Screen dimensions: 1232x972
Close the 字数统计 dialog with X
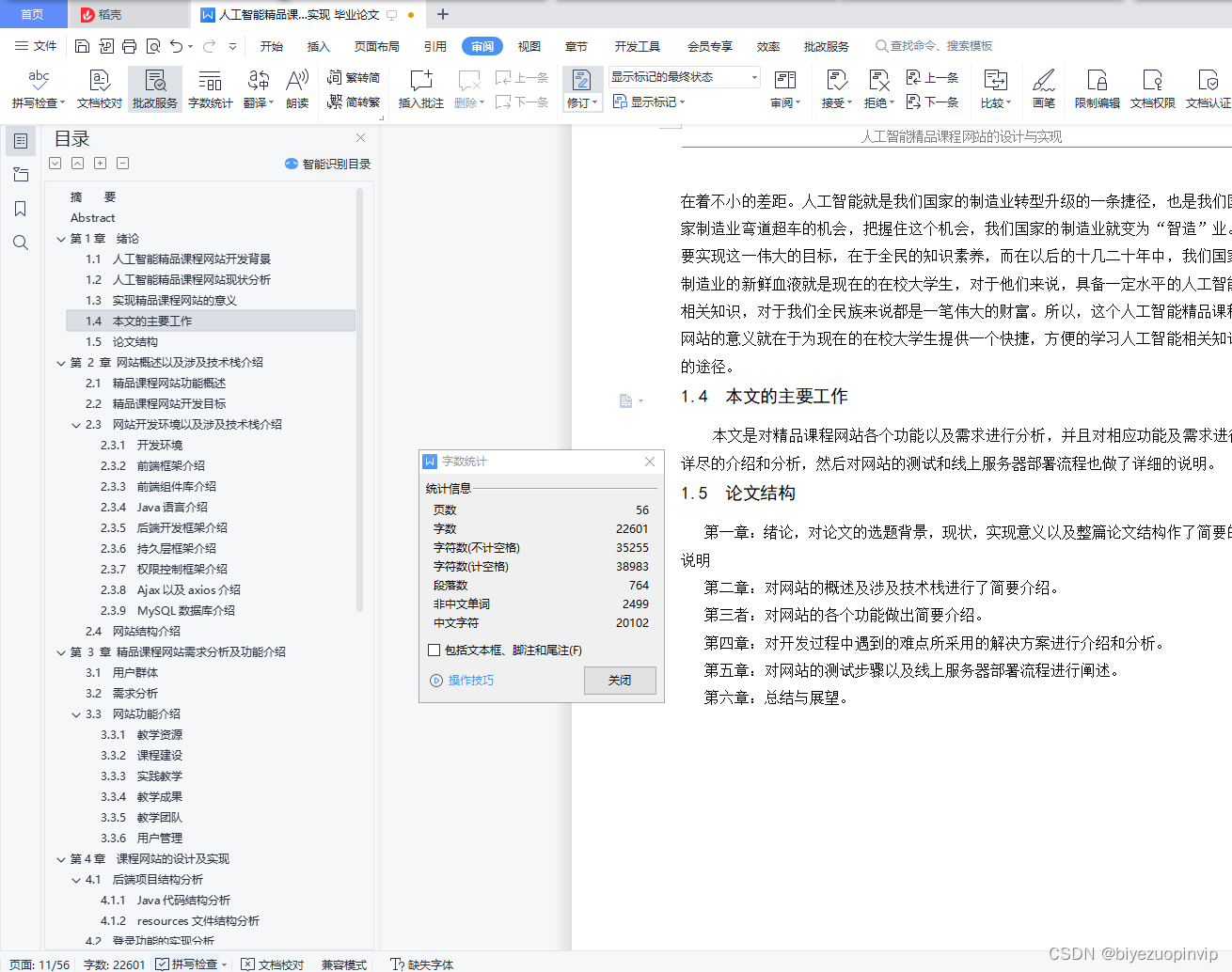[x=650, y=462]
